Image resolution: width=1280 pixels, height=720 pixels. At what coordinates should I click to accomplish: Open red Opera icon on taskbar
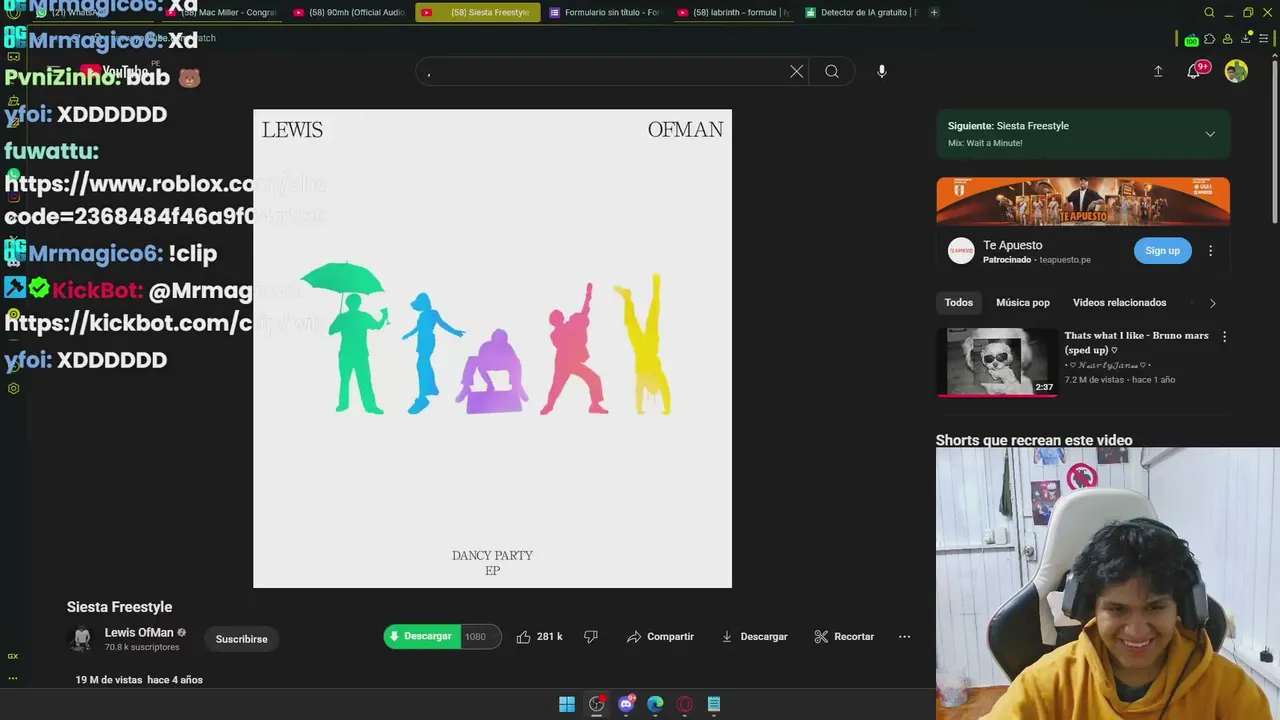click(x=685, y=704)
